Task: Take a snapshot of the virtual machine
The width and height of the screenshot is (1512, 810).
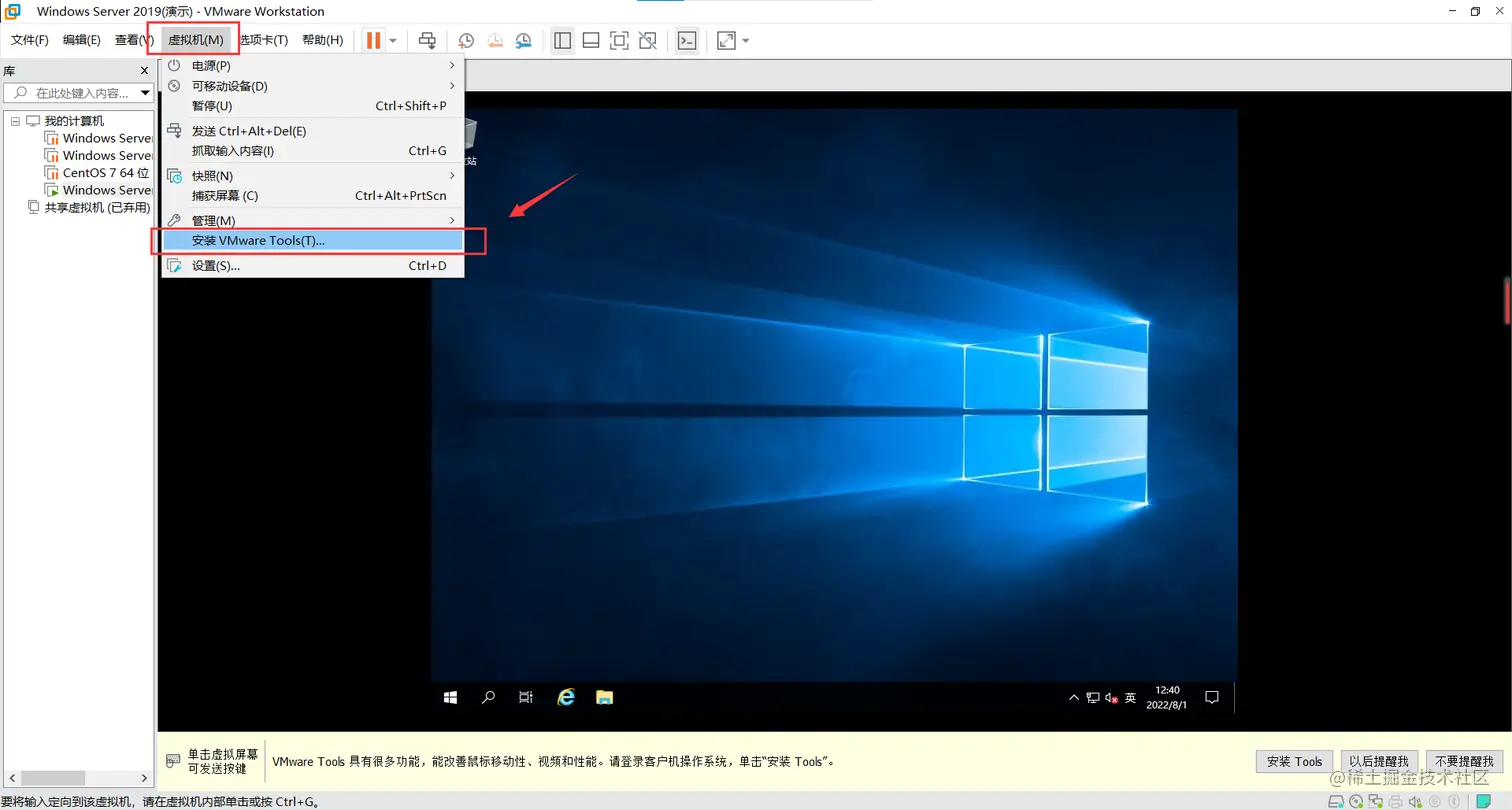Action: (466, 40)
